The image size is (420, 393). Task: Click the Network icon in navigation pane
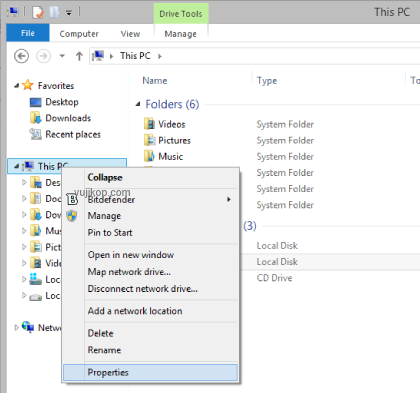(28, 327)
